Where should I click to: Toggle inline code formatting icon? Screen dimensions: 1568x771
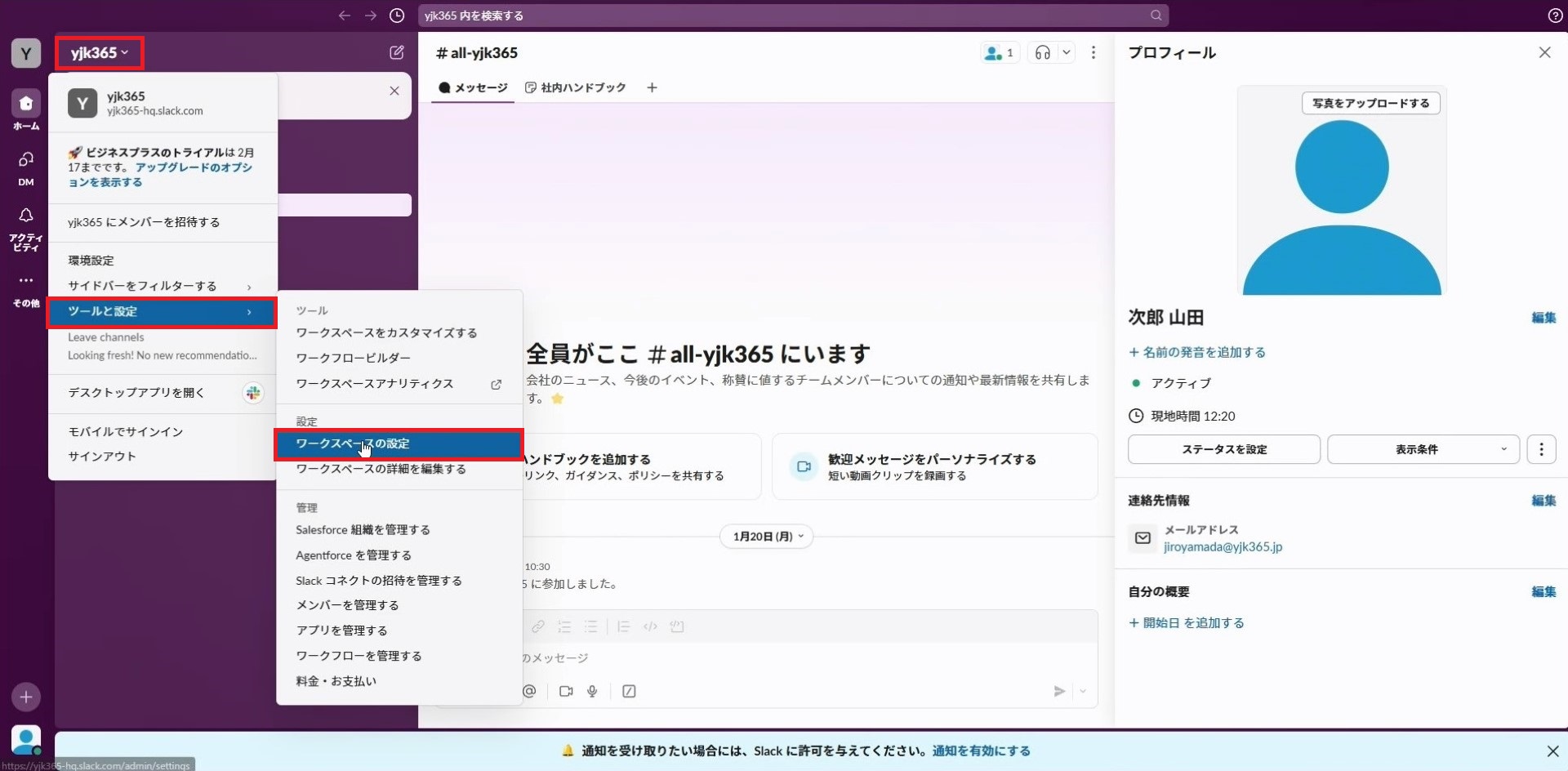650,626
